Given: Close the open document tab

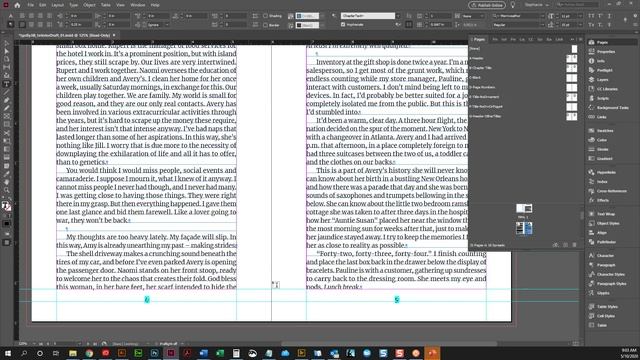Looking at the screenshot, I should [114, 36].
